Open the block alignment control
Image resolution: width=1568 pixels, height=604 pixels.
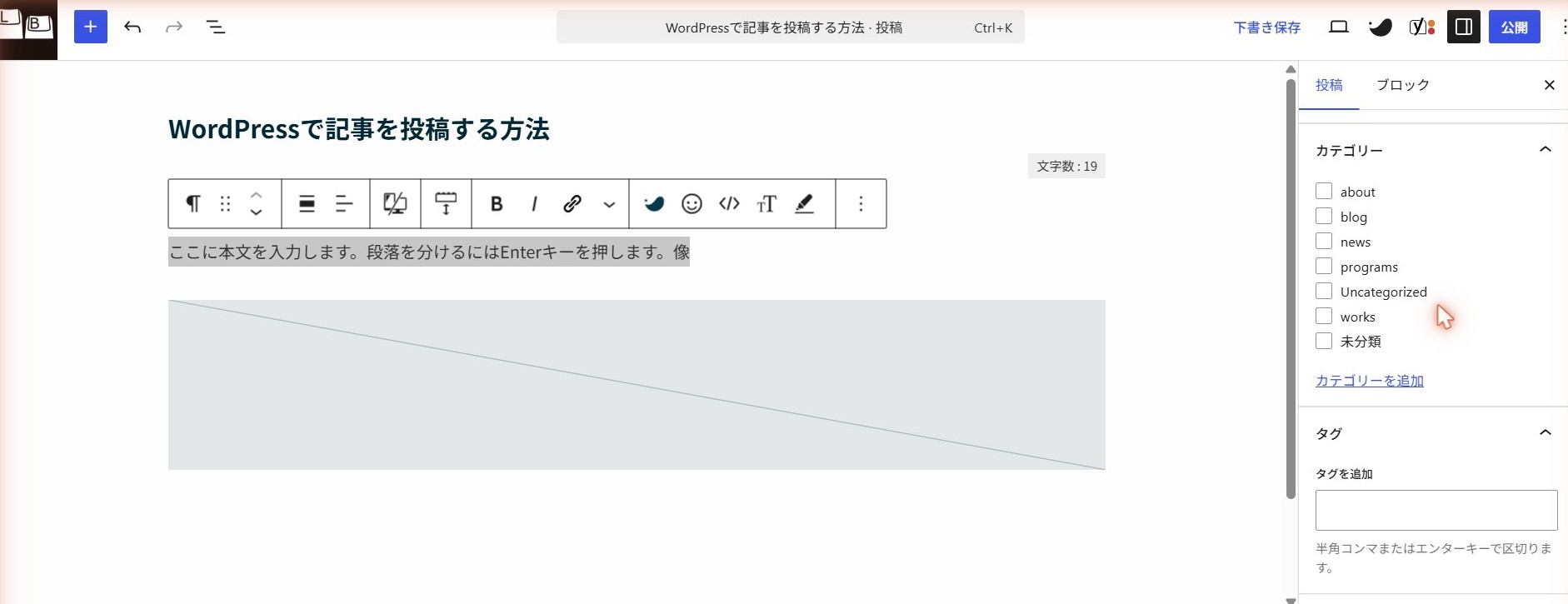point(307,203)
